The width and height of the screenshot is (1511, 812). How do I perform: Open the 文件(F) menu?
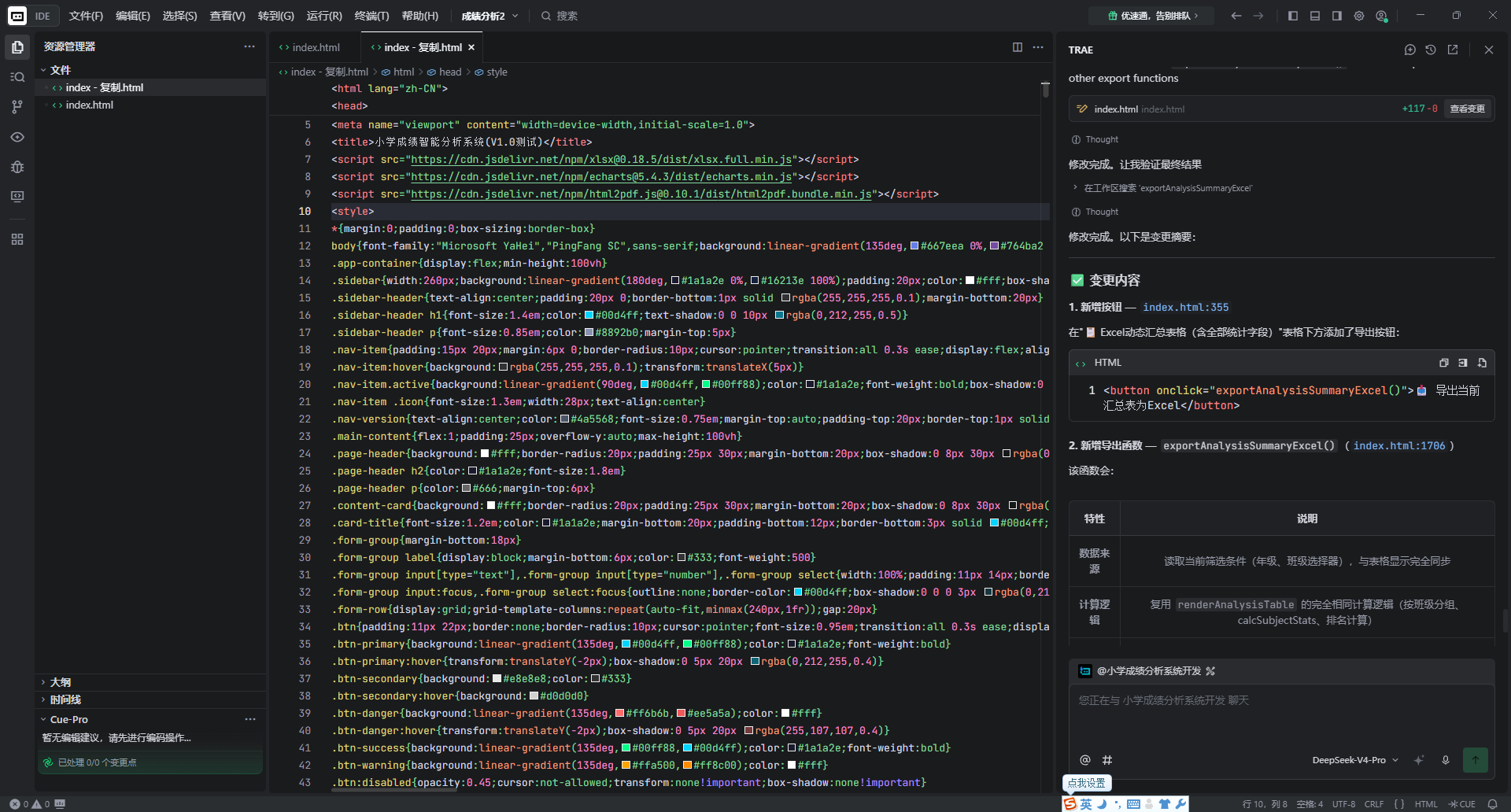(x=86, y=16)
